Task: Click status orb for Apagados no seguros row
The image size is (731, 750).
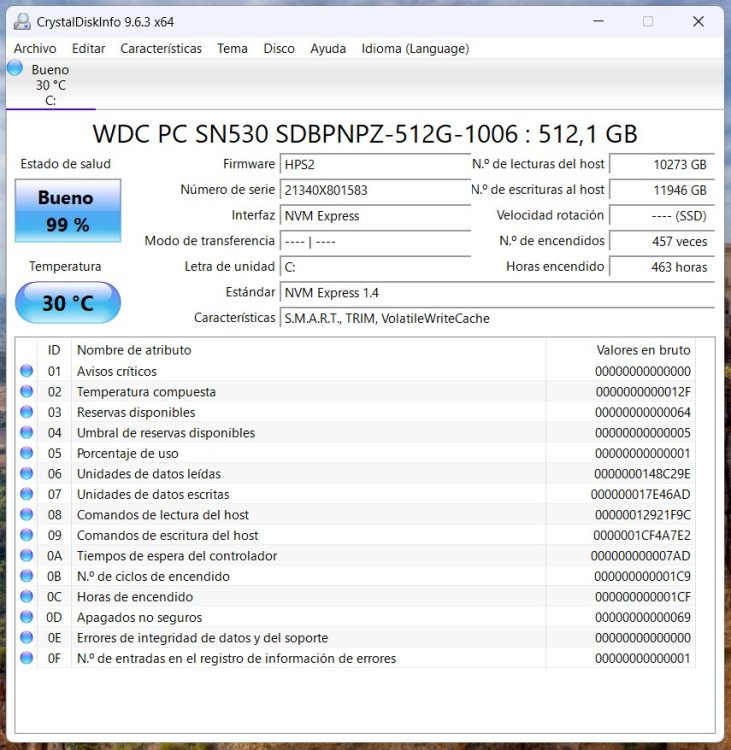Action: pyautogui.click(x=27, y=617)
